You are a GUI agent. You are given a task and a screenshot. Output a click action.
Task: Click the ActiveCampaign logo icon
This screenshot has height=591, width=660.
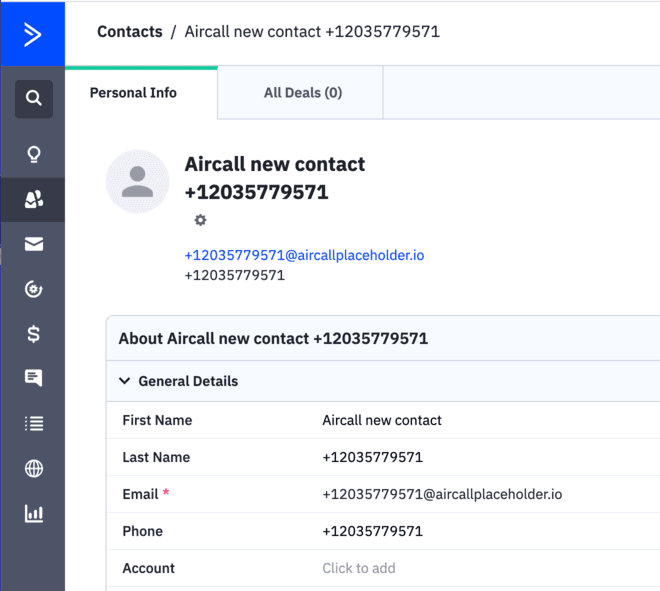coord(32,34)
